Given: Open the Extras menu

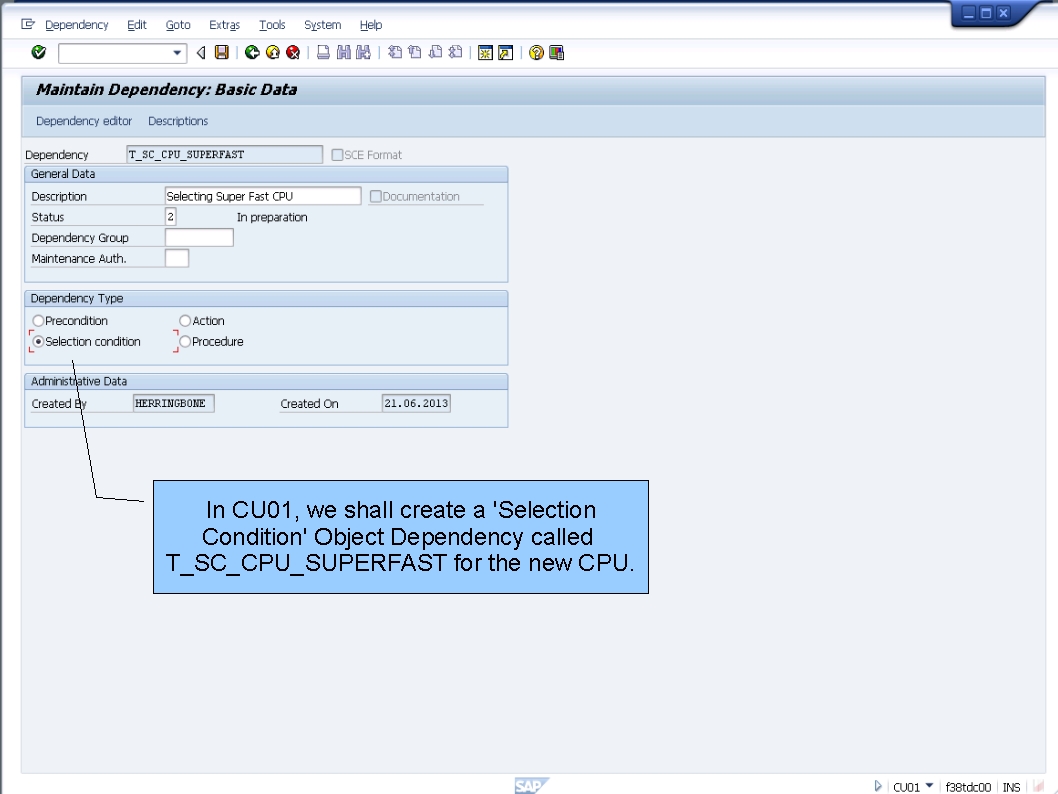Looking at the screenshot, I should click(x=224, y=25).
